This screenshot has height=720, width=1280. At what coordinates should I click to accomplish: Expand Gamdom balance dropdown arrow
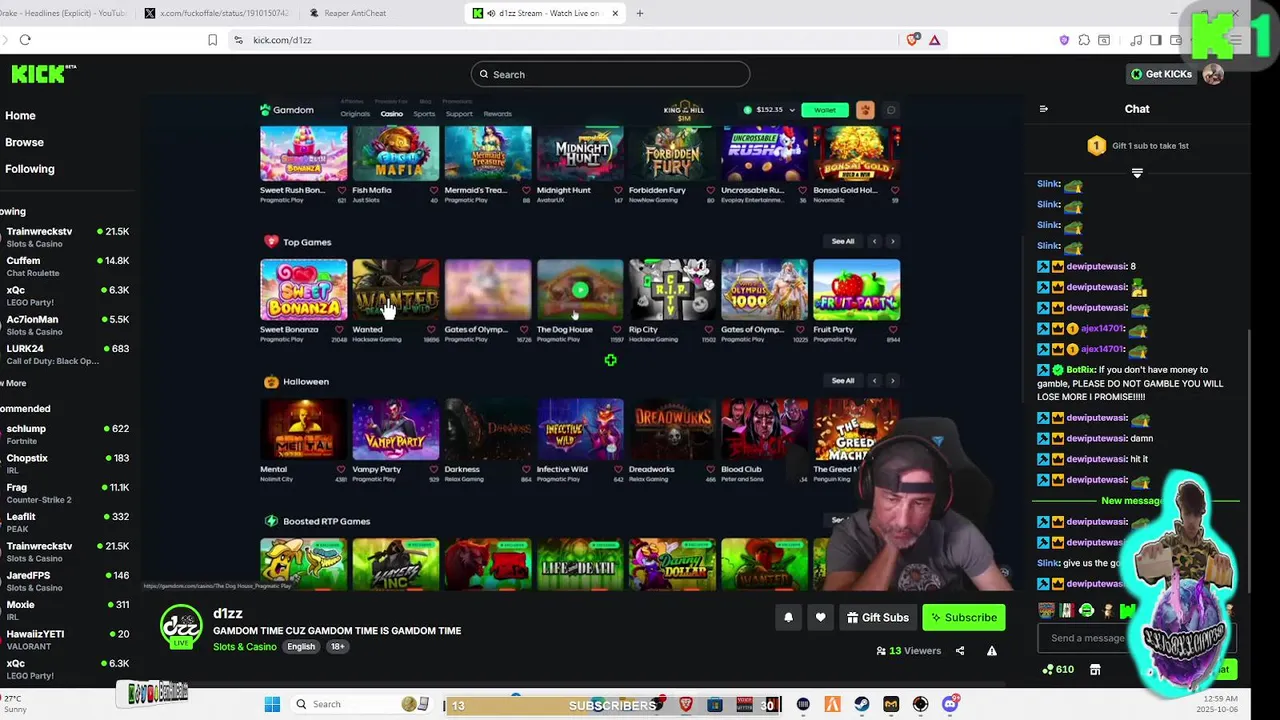(792, 110)
